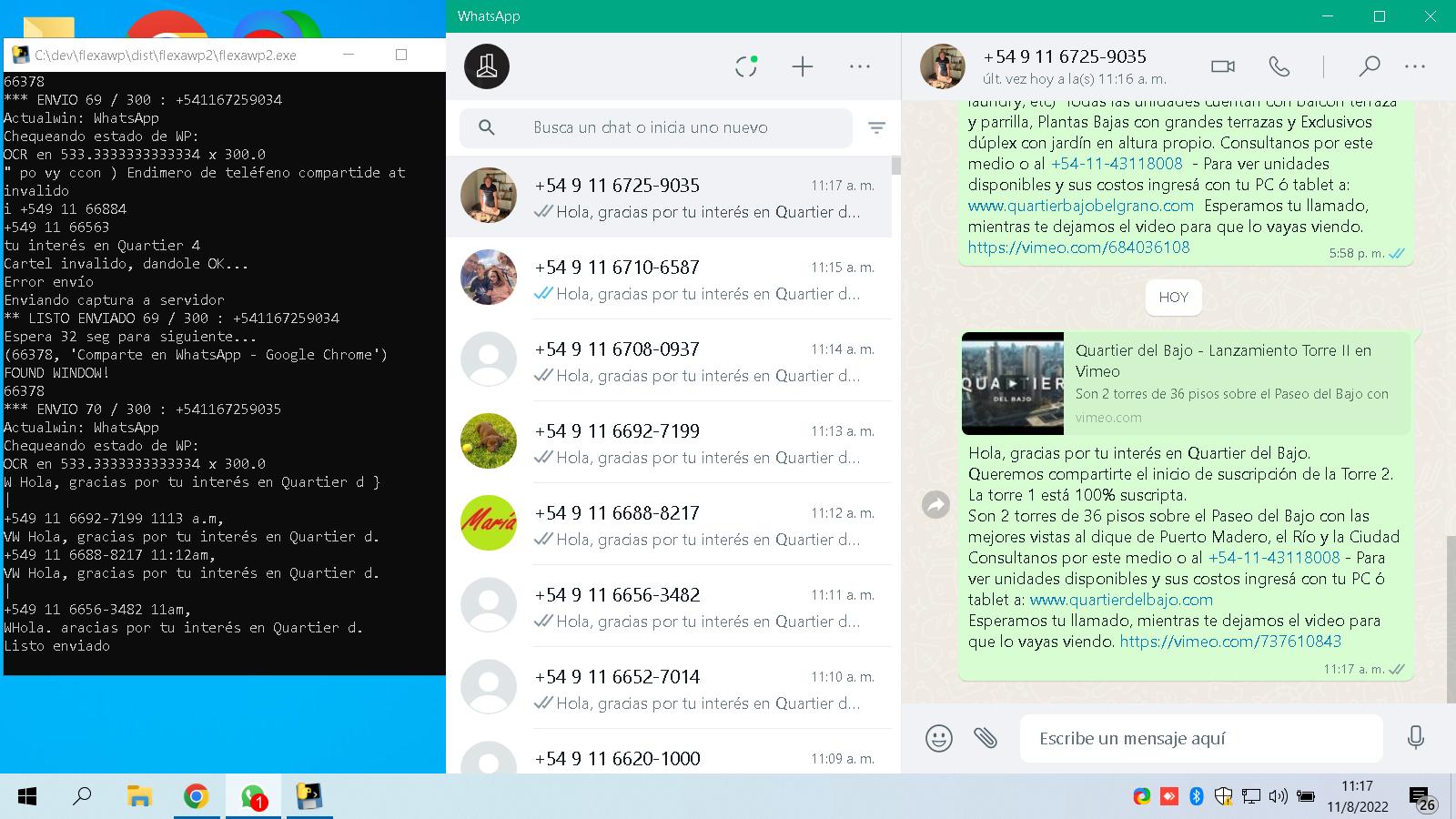
Task: Click the search magnifier in chat list
Action: tap(487, 128)
